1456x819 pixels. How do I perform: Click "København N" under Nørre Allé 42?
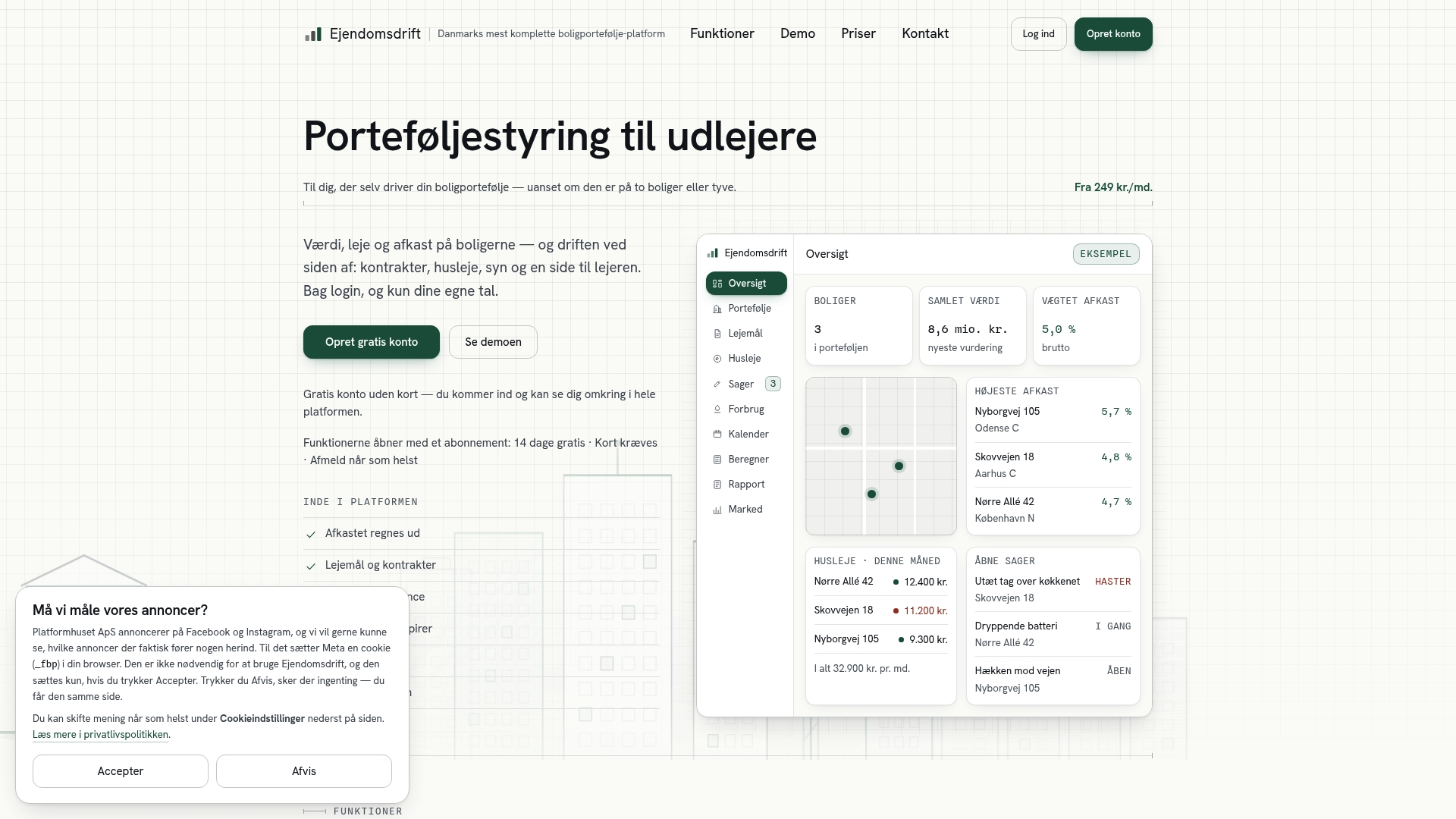(1005, 519)
